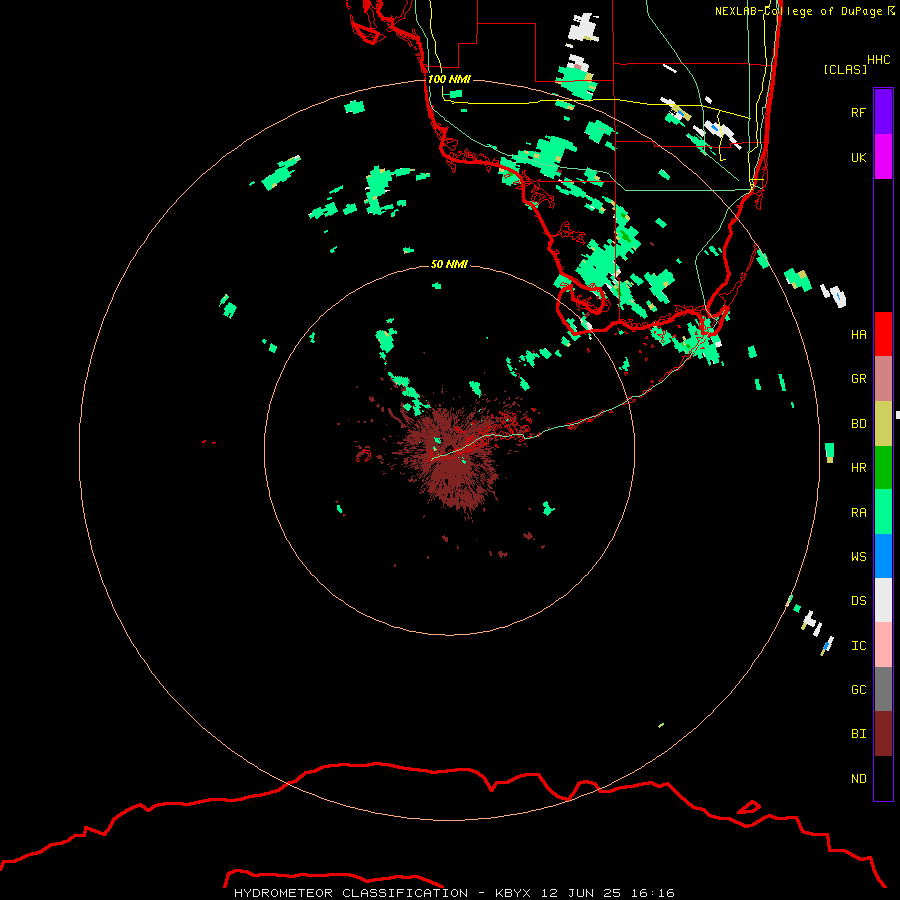Click the BD legend label
The width and height of the screenshot is (900, 900).
point(859,424)
